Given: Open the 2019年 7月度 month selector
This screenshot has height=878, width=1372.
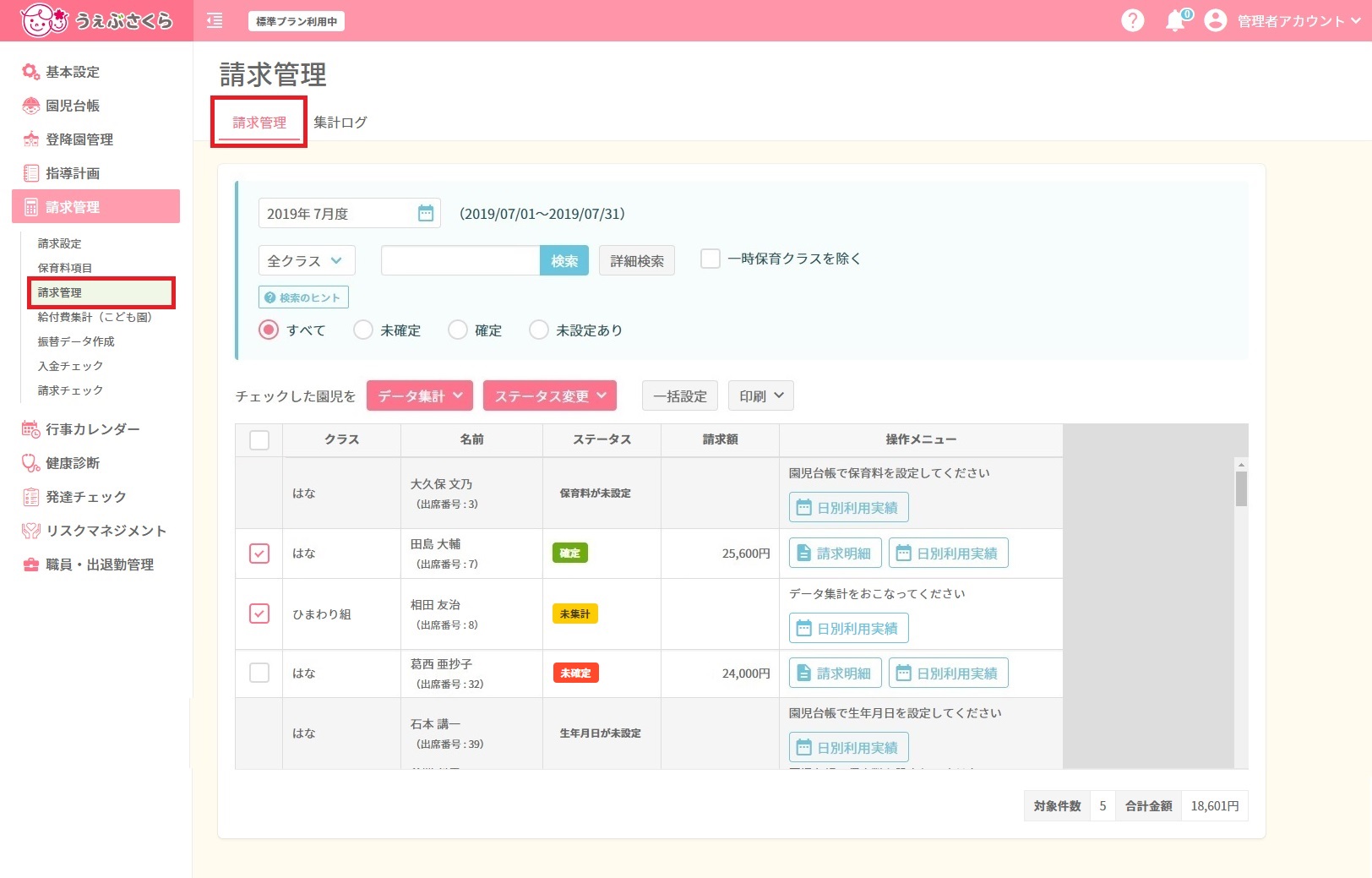Looking at the screenshot, I should pos(350,213).
